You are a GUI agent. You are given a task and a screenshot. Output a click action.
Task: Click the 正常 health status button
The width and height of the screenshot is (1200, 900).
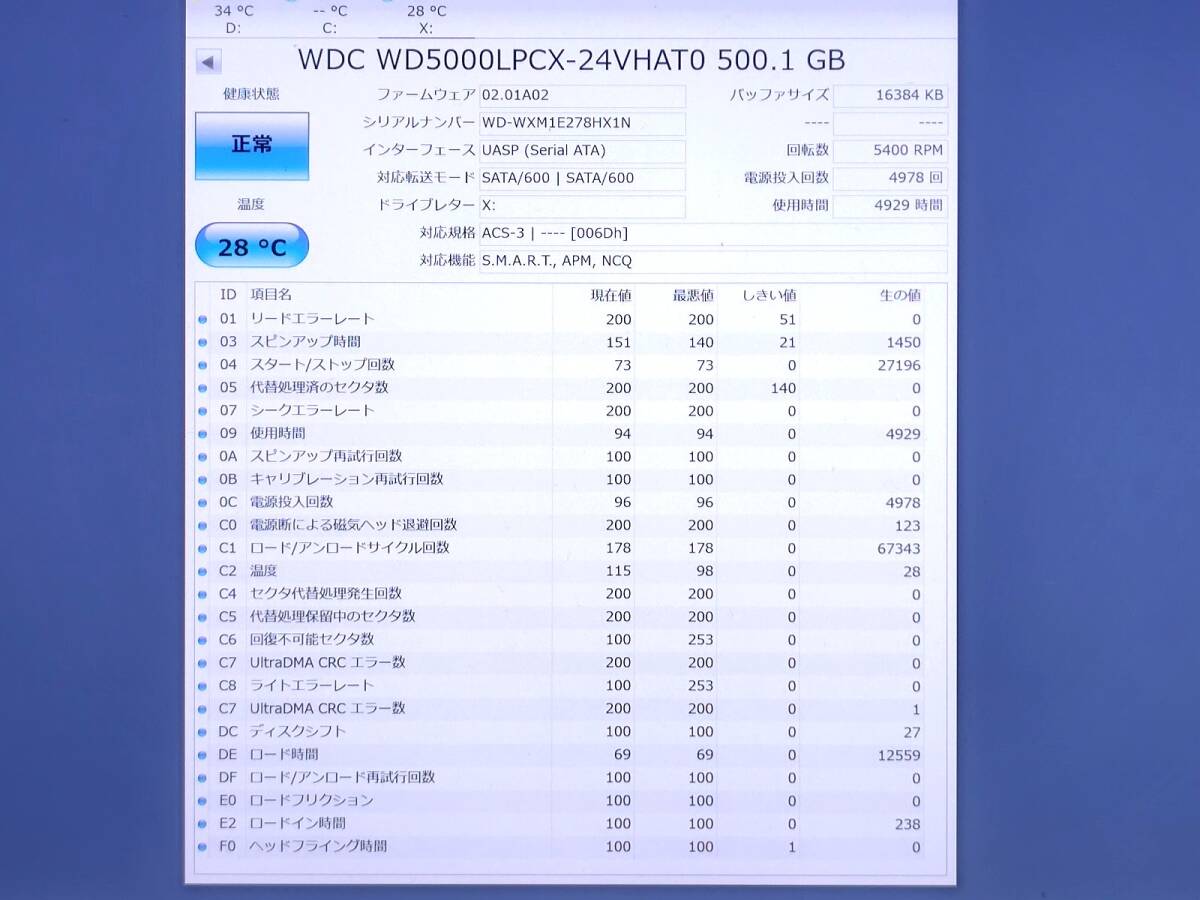252,145
